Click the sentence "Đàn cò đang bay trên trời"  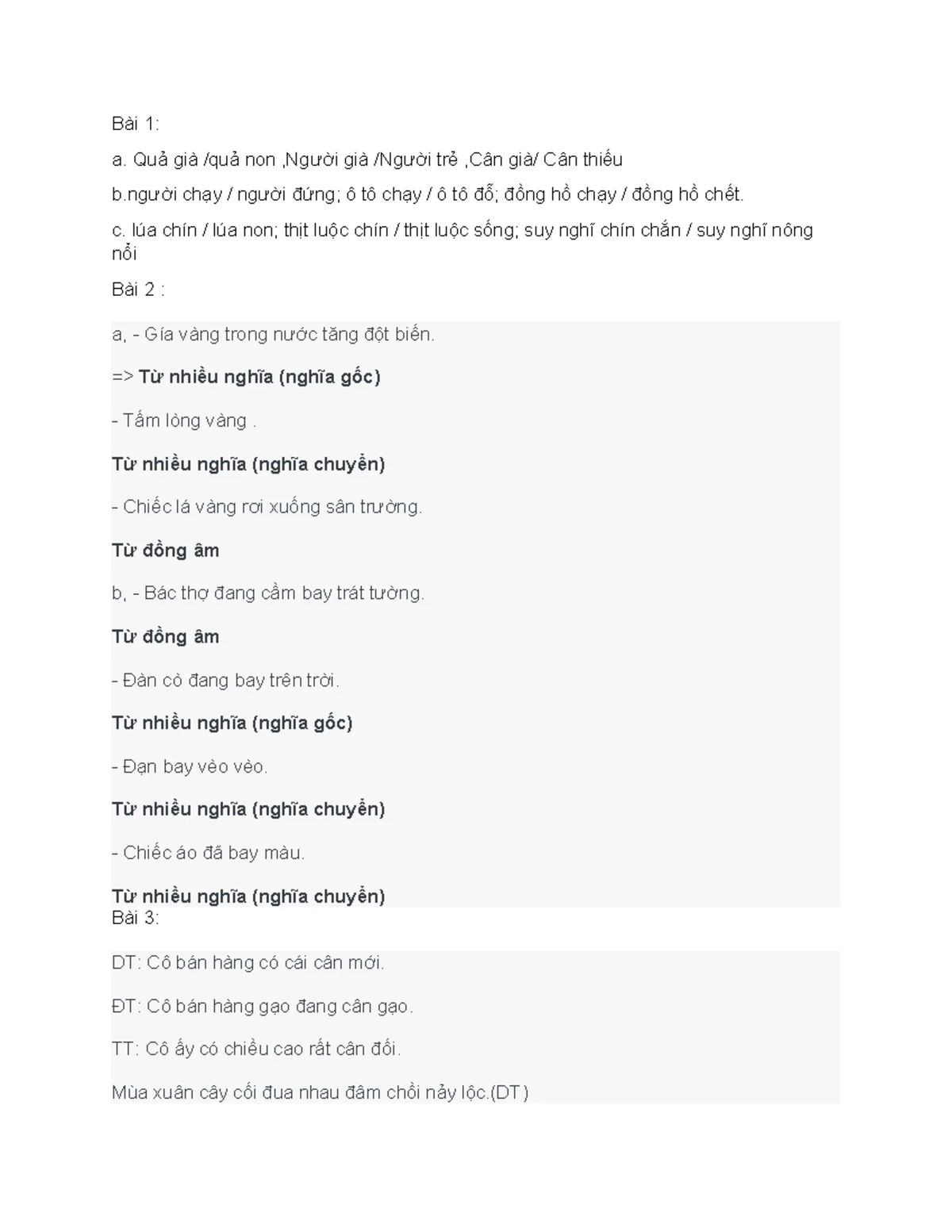coord(231,681)
